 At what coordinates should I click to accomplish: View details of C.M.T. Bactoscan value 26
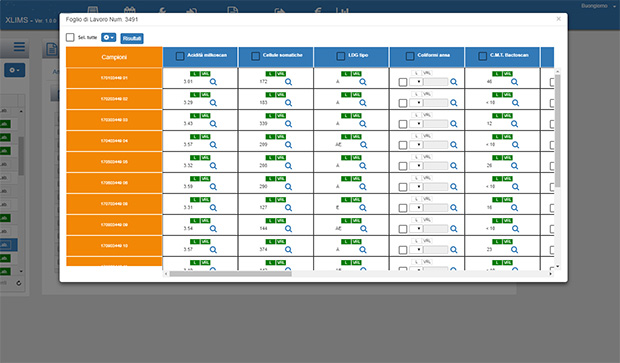[x=514, y=166]
